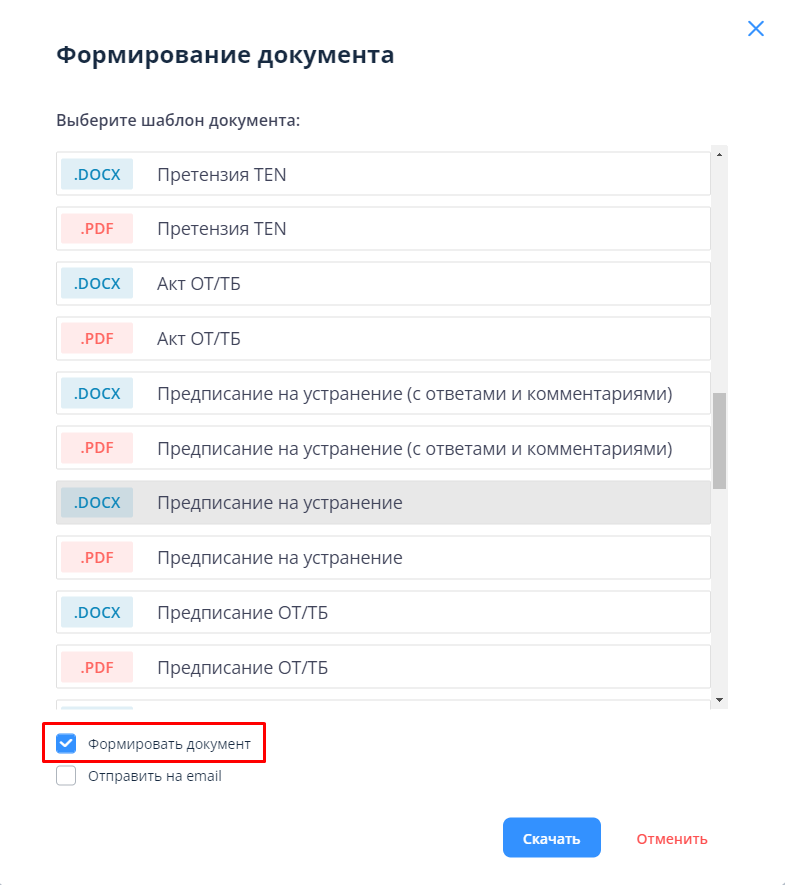Click the .PDF badge for Претензия TEN
This screenshot has height=885, width=785.
(x=97, y=229)
